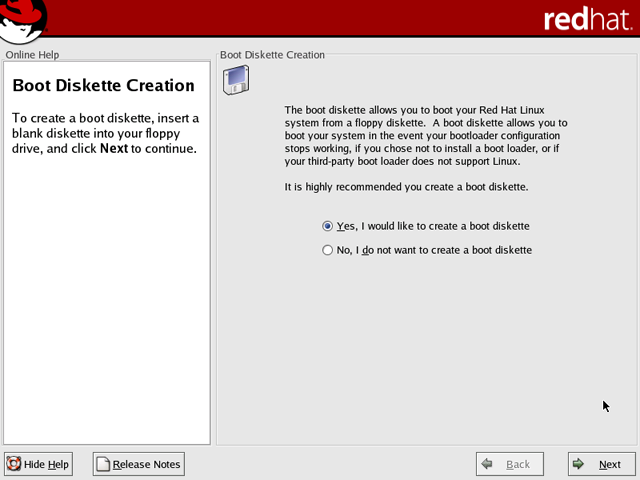Viewport: 640px width, 480px height.
Task: Click the floppy diskette icon
Action: 236,79
